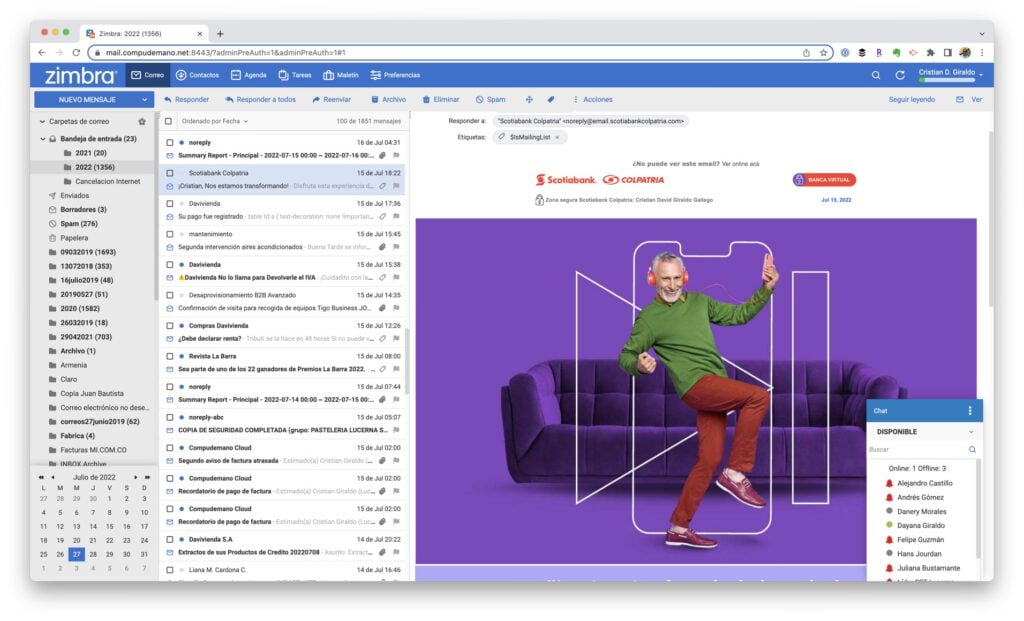Click the Seguir leyendo link
Viewport: 1024px width, 621px height.
pyautogui.click(x=911, y=99)
